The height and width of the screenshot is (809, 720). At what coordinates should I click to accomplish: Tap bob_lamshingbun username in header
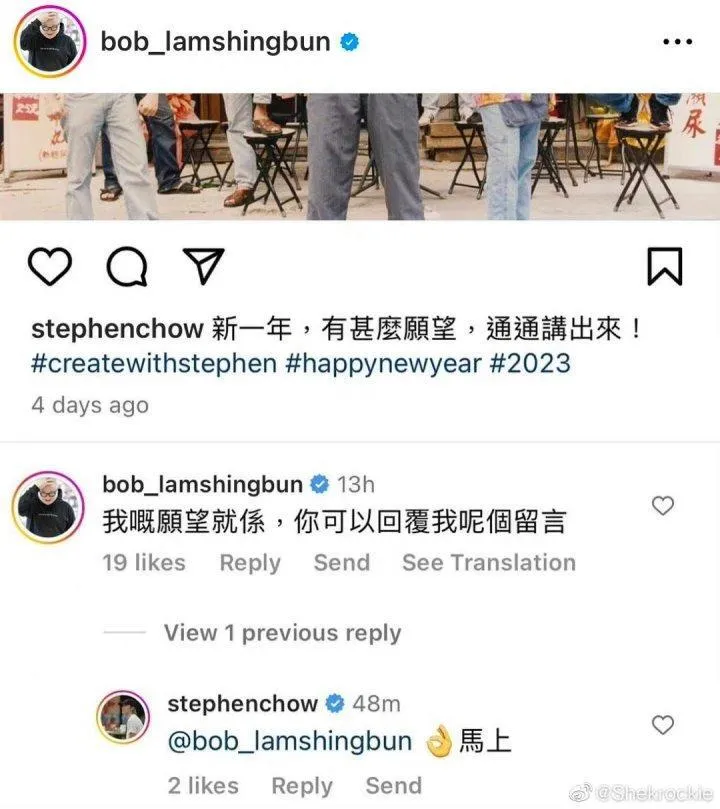click(x=216, y=41)
